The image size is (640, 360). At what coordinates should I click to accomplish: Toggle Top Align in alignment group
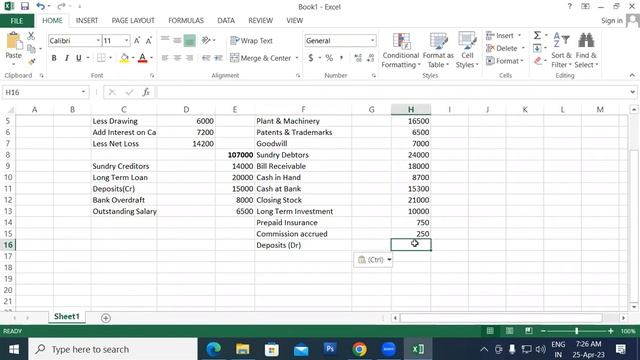coord(165,40)
